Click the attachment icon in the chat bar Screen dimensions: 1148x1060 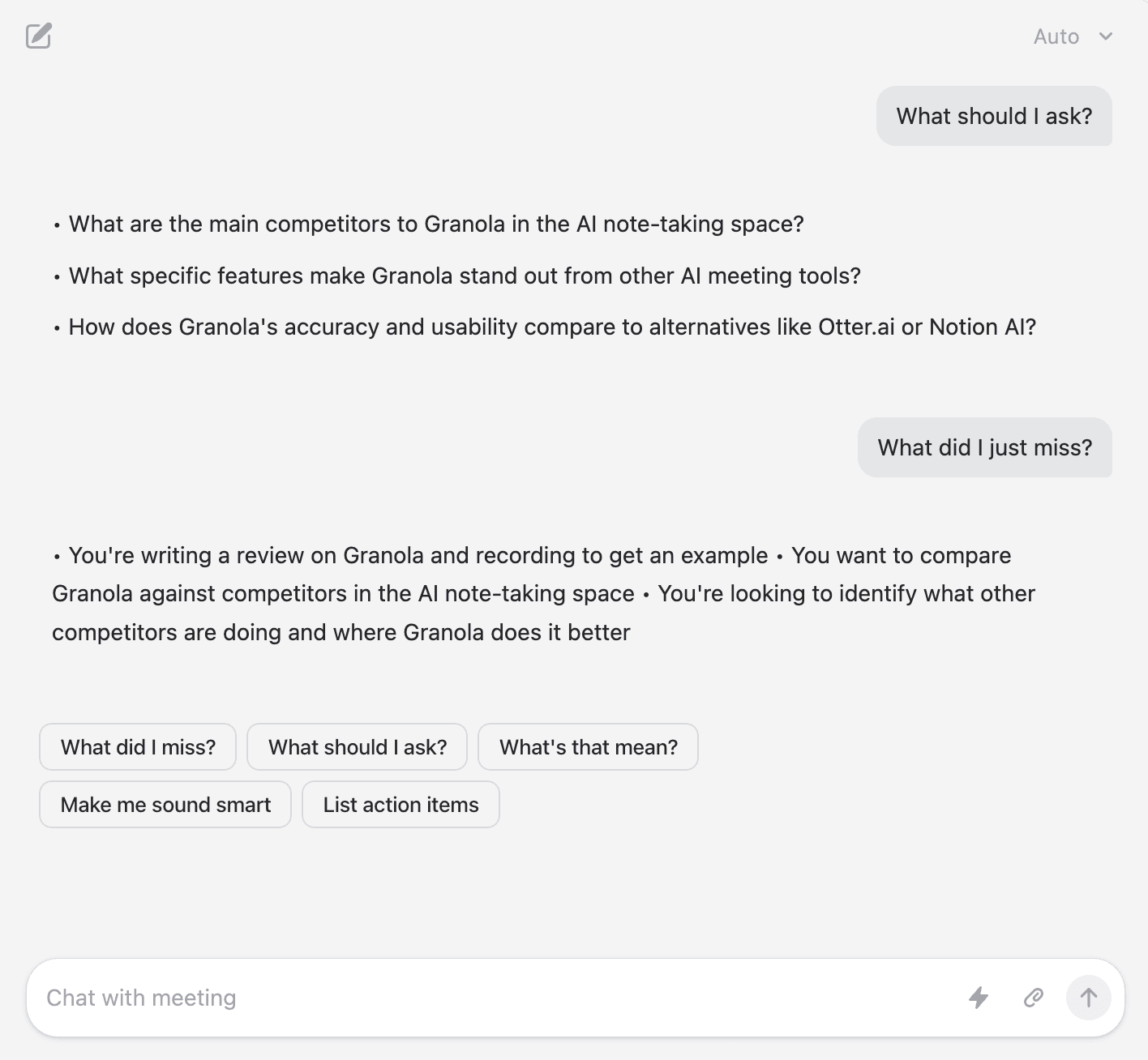coord(1032,998)
